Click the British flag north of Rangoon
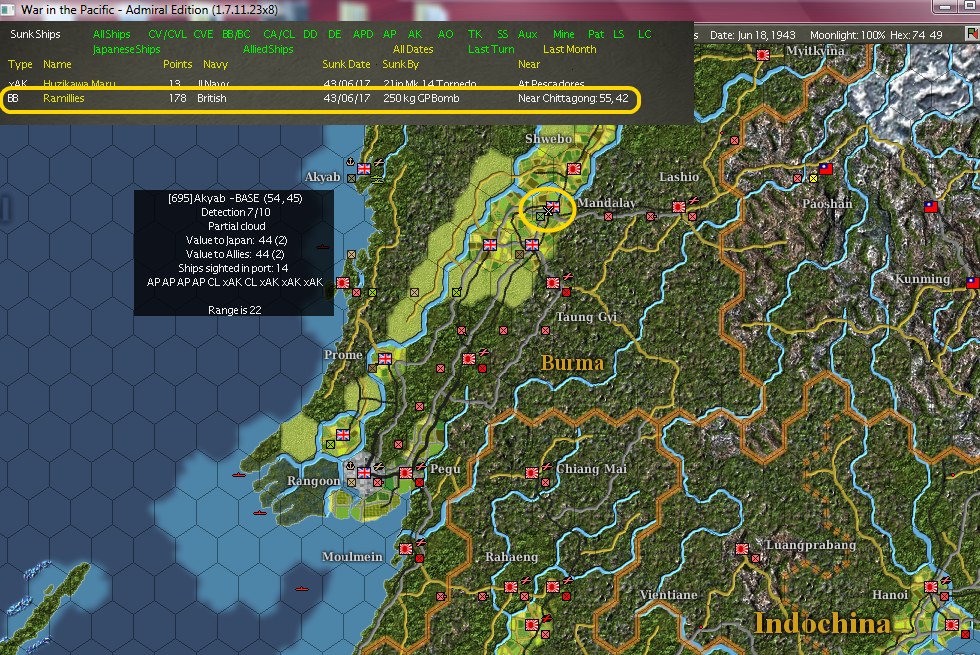 pyautogui.click(x=343, y=434)
